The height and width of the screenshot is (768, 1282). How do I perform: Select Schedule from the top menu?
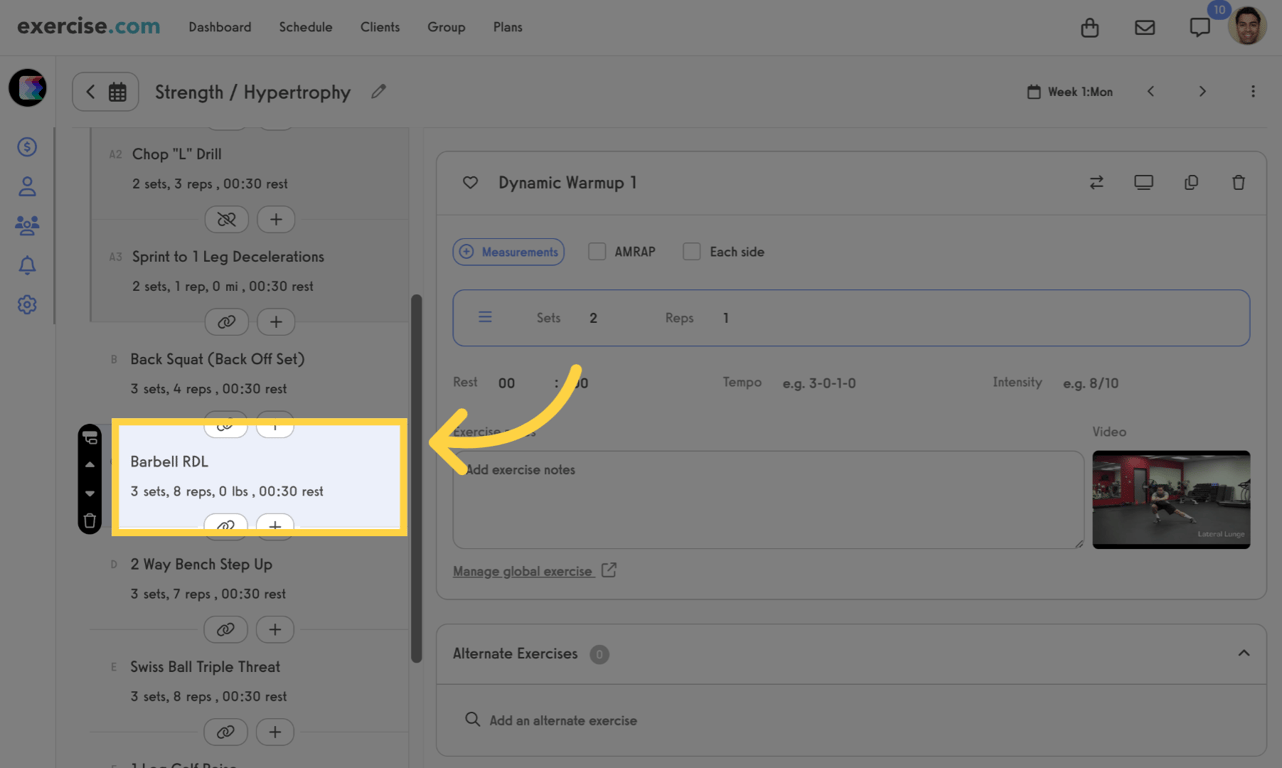(x=305, y=27)
